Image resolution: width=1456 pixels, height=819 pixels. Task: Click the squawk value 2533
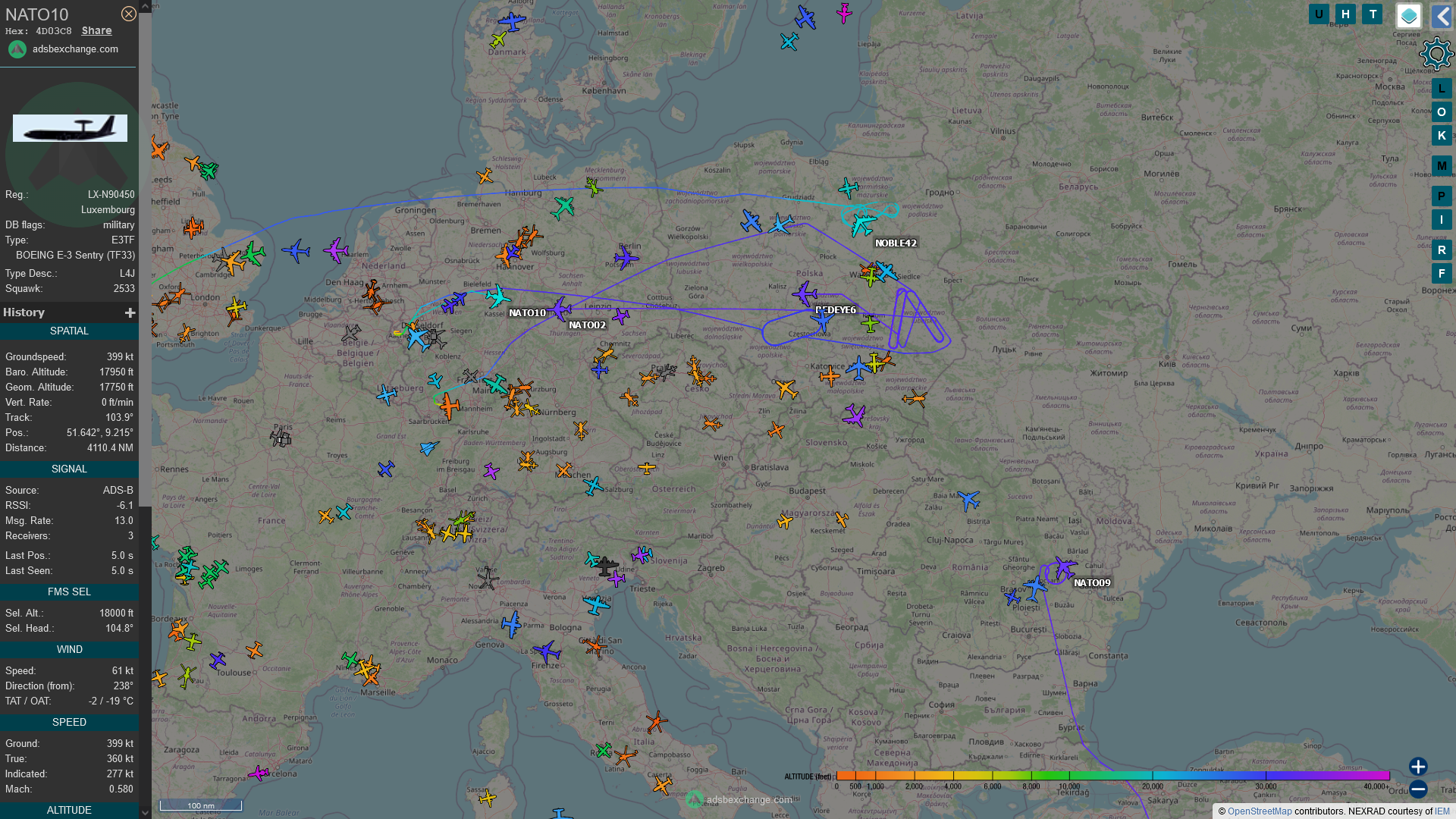[124, 289]
